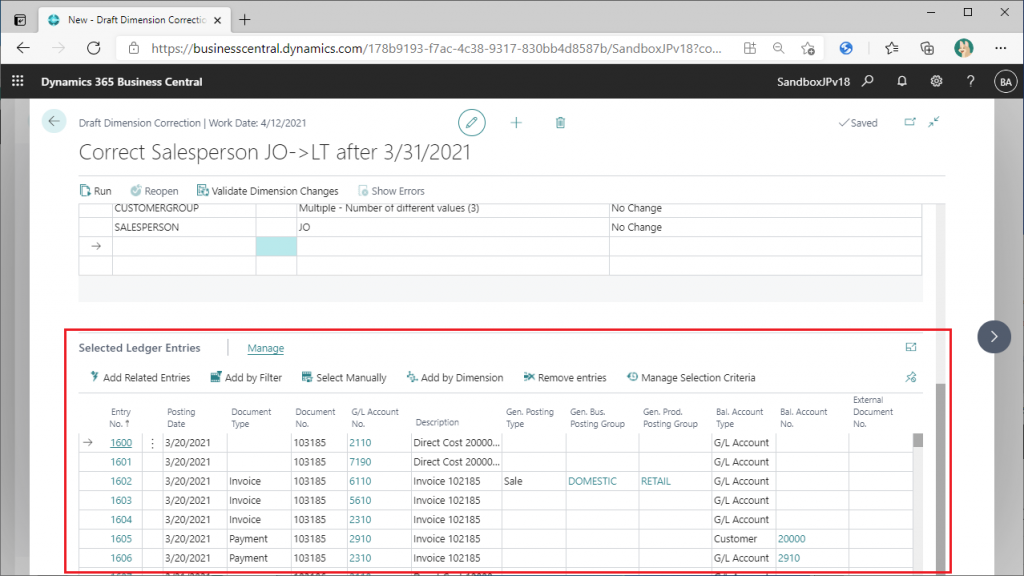Run the dimension correction

pos(95,191)
